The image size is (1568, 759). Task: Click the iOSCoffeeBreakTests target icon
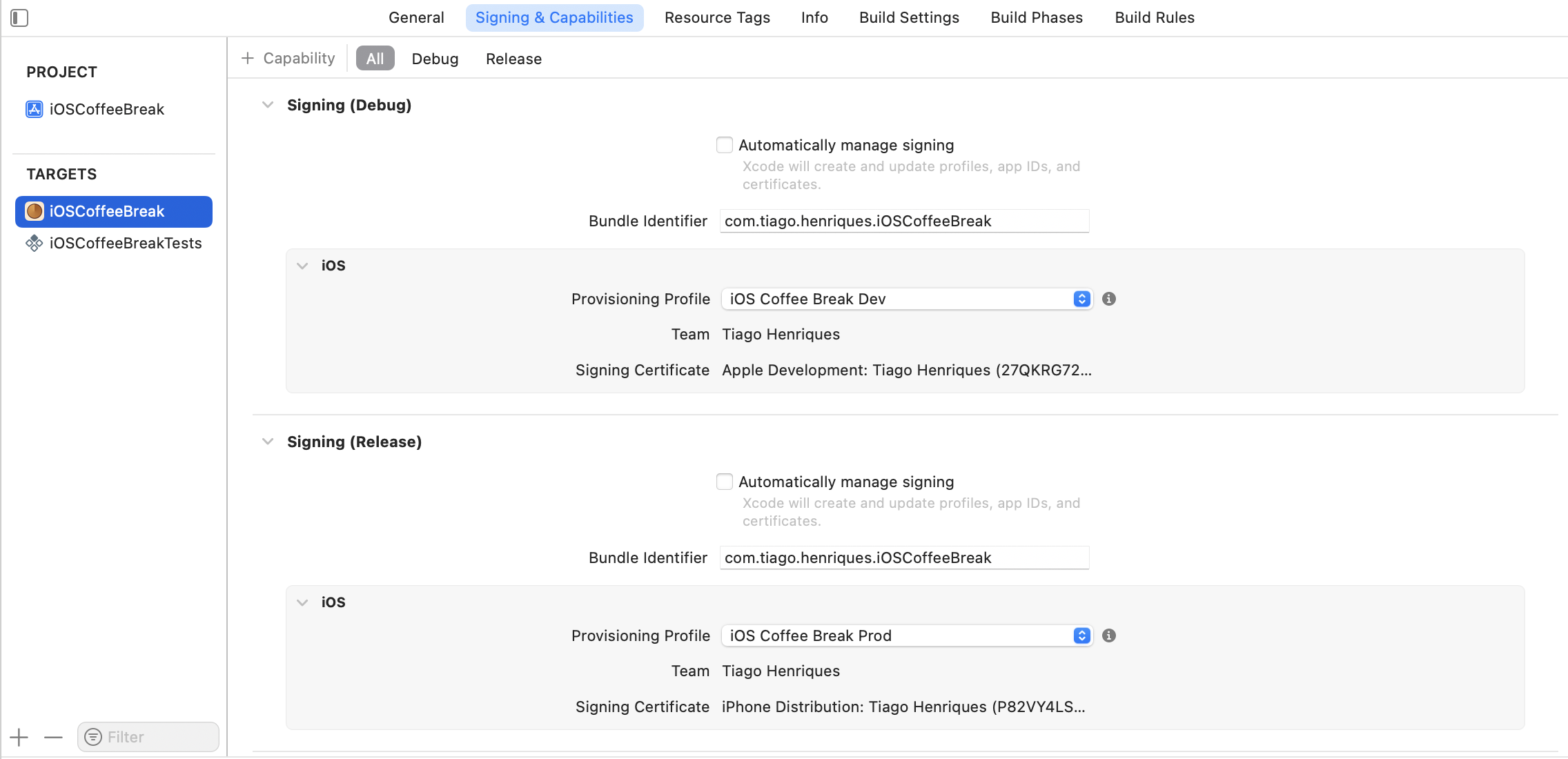click(x=35, y=243)
